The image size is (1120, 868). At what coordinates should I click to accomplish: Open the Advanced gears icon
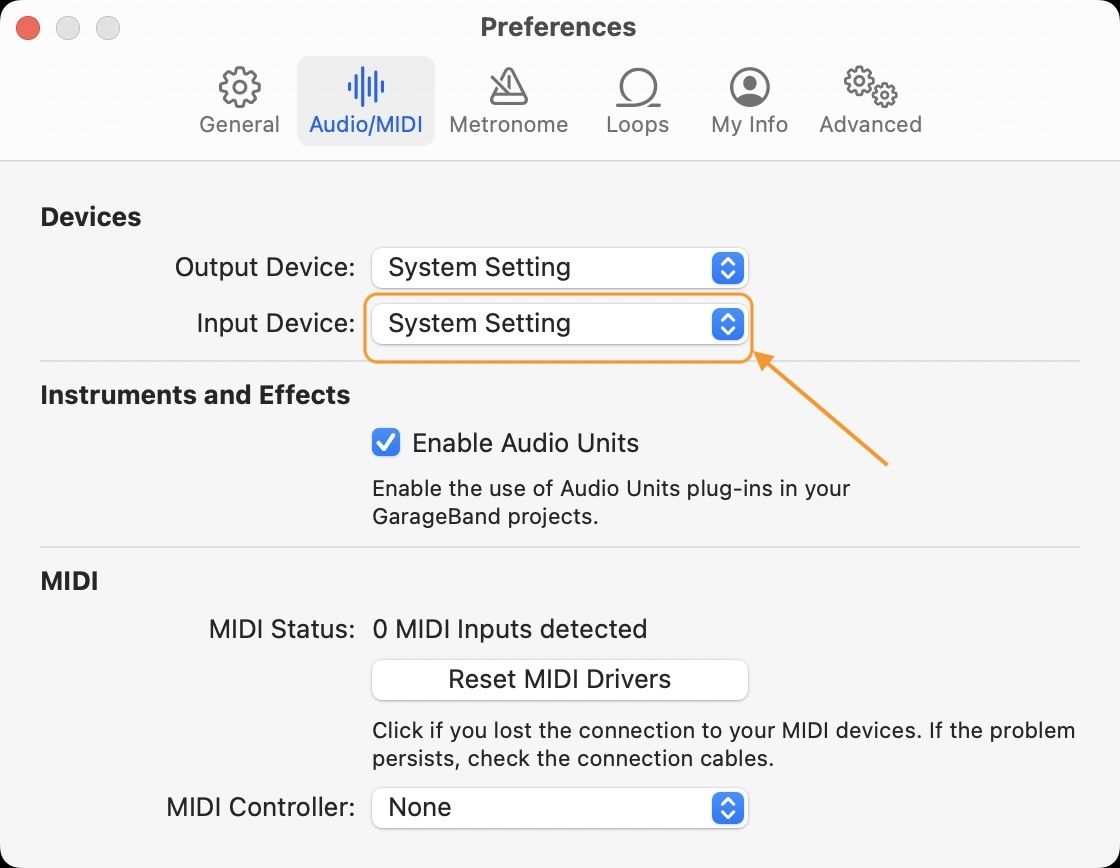click(870, 88)
